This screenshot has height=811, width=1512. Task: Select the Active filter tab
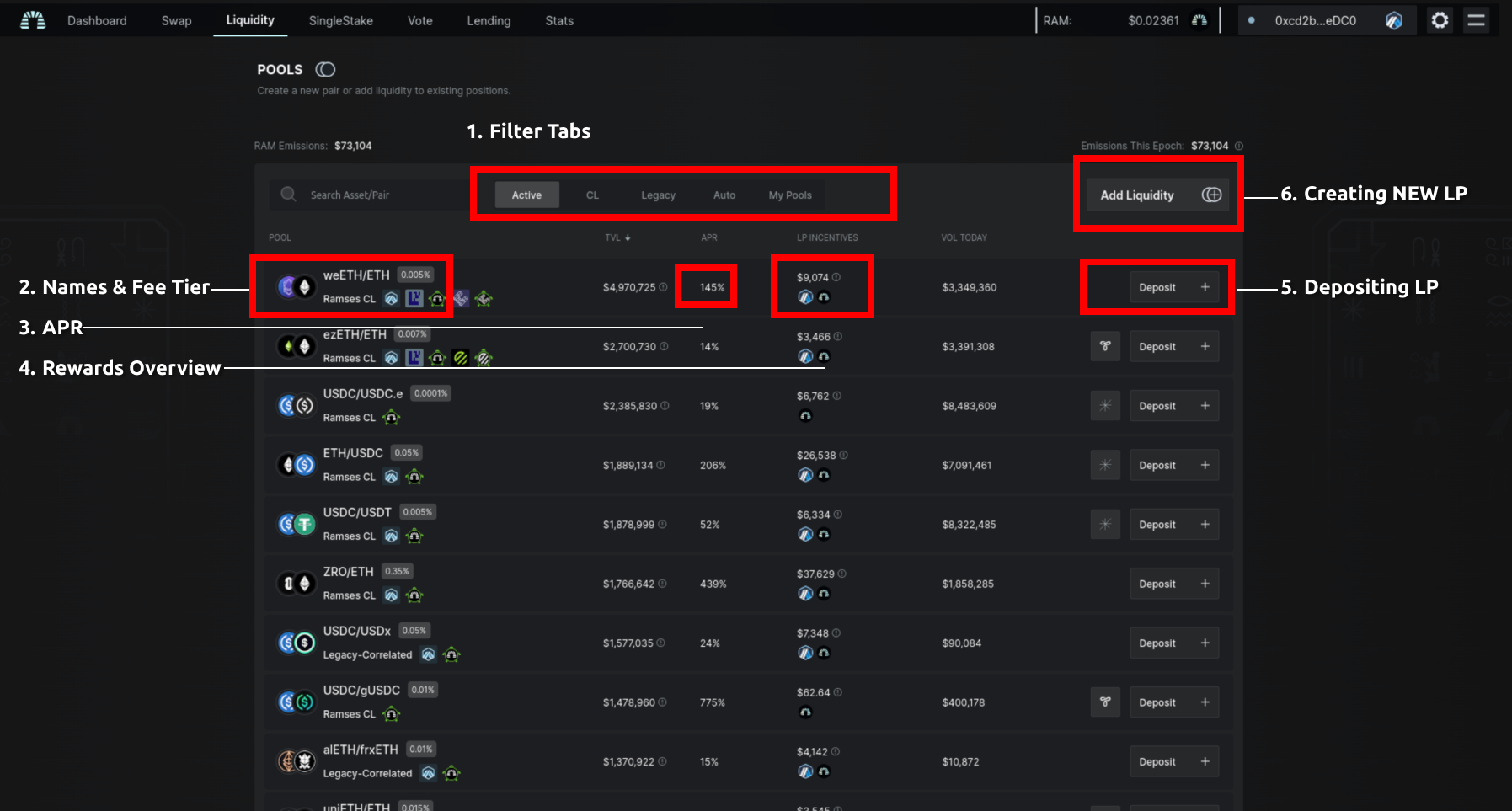(526, 195)
